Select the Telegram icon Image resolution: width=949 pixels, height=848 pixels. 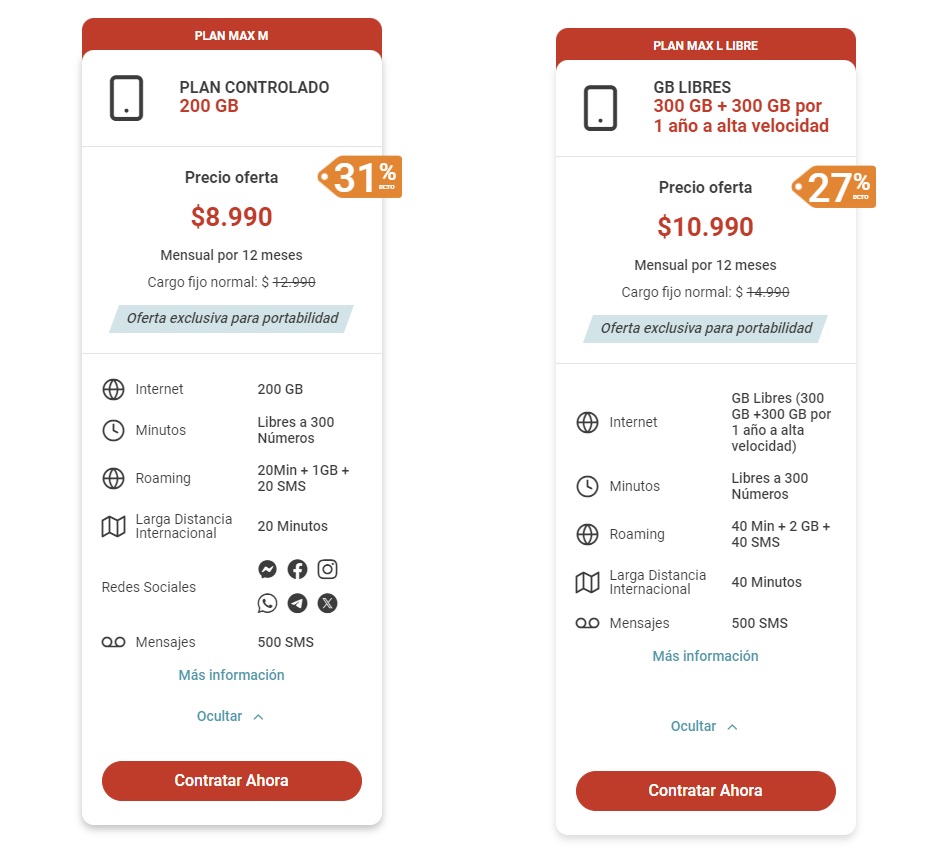(x=297, y=603)
